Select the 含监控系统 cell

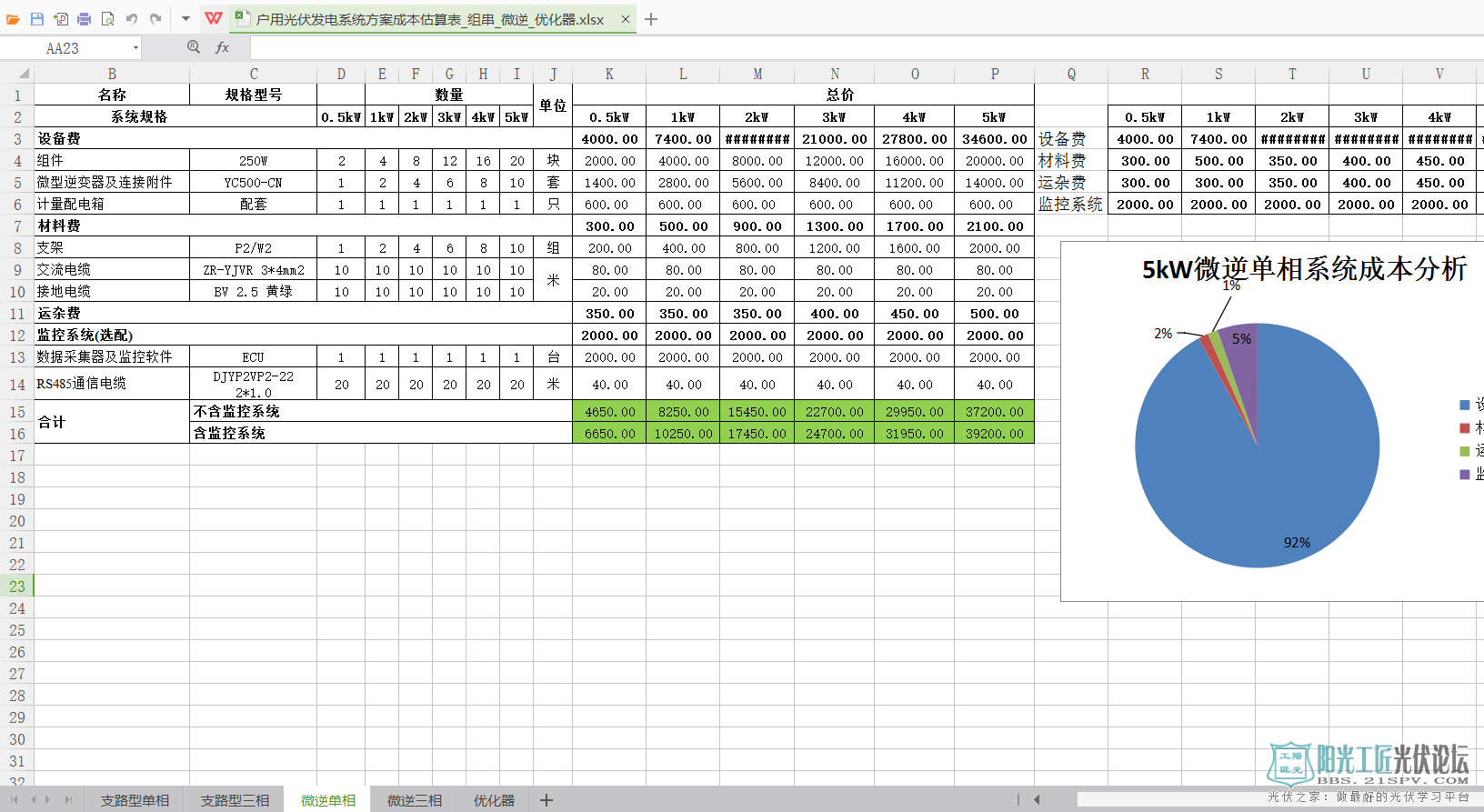pyautogui.click(x=381, y=434)
